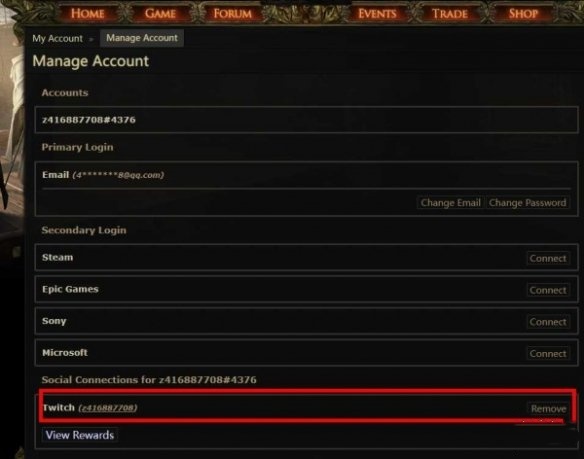Open the Events navigation item

click(377, 13)
